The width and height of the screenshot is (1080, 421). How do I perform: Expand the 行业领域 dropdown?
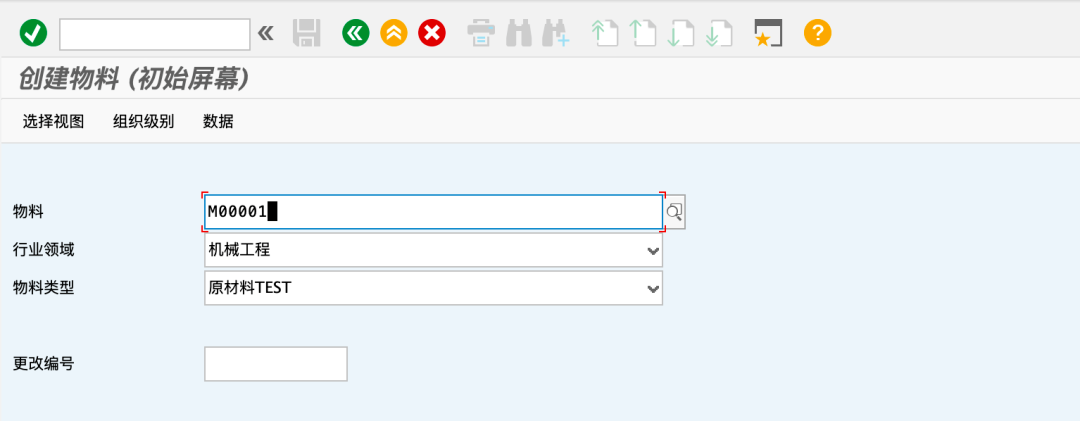(x=652, y=250)
